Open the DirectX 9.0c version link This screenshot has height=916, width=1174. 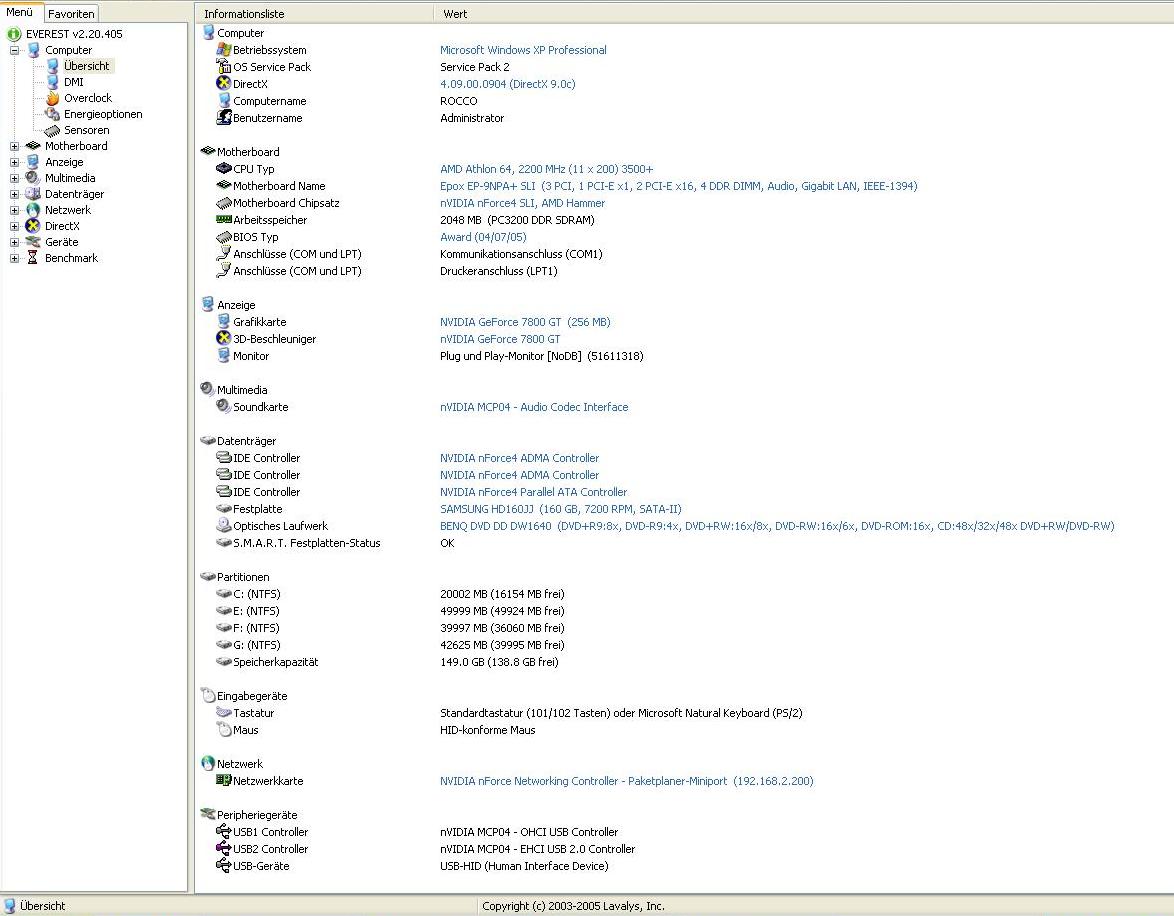pos(508,84)
